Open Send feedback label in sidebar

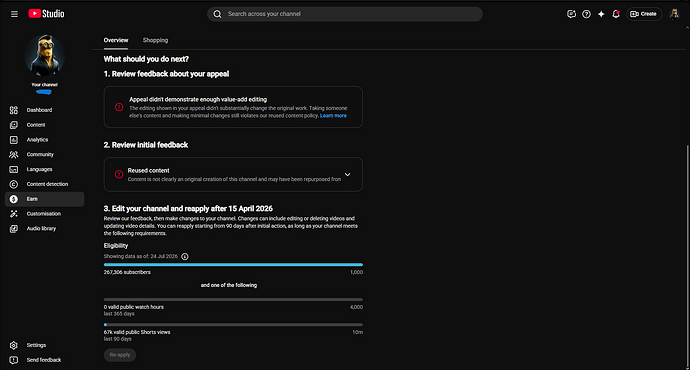[x=44, y=360]
